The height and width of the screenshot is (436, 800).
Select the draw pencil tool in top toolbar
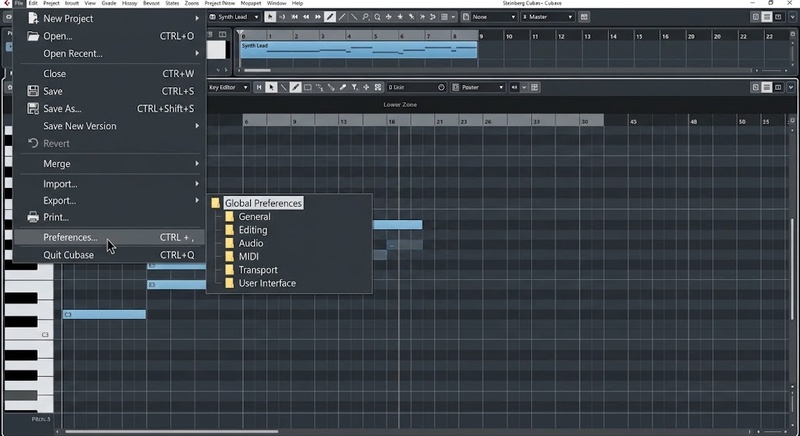pos(330,17)
